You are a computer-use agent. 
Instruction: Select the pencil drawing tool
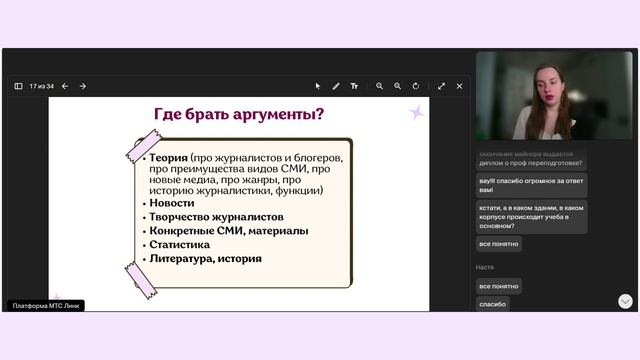tap(336, 86)
